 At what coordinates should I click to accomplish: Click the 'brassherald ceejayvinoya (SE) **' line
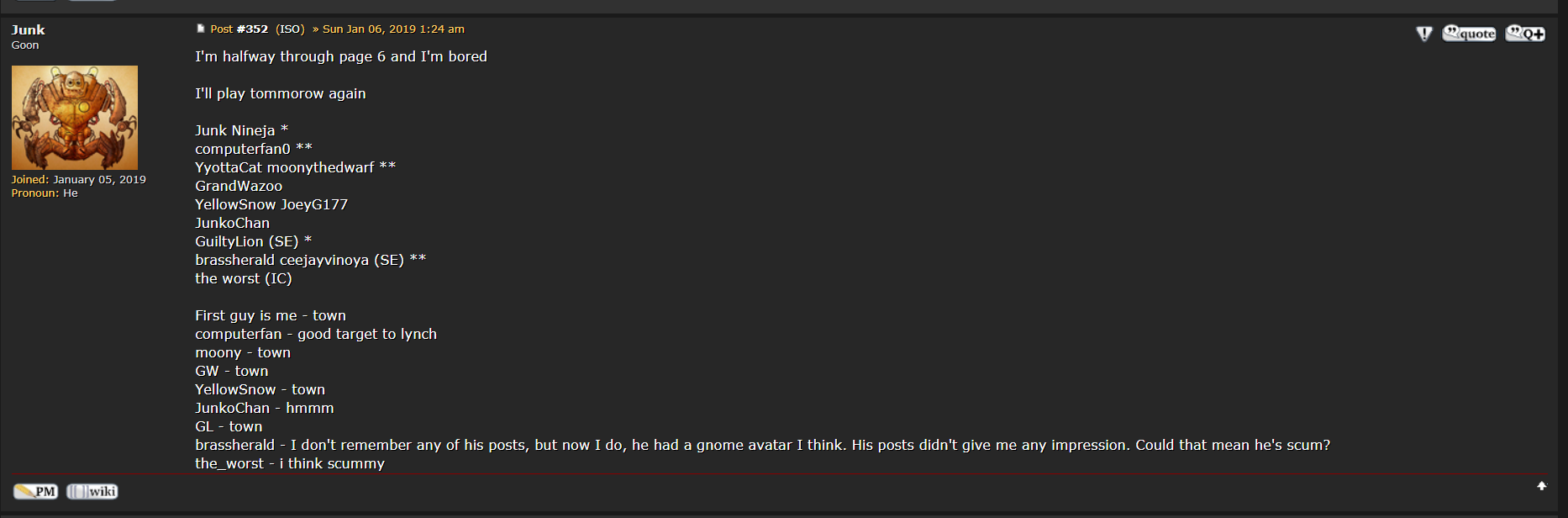[311, 260]
